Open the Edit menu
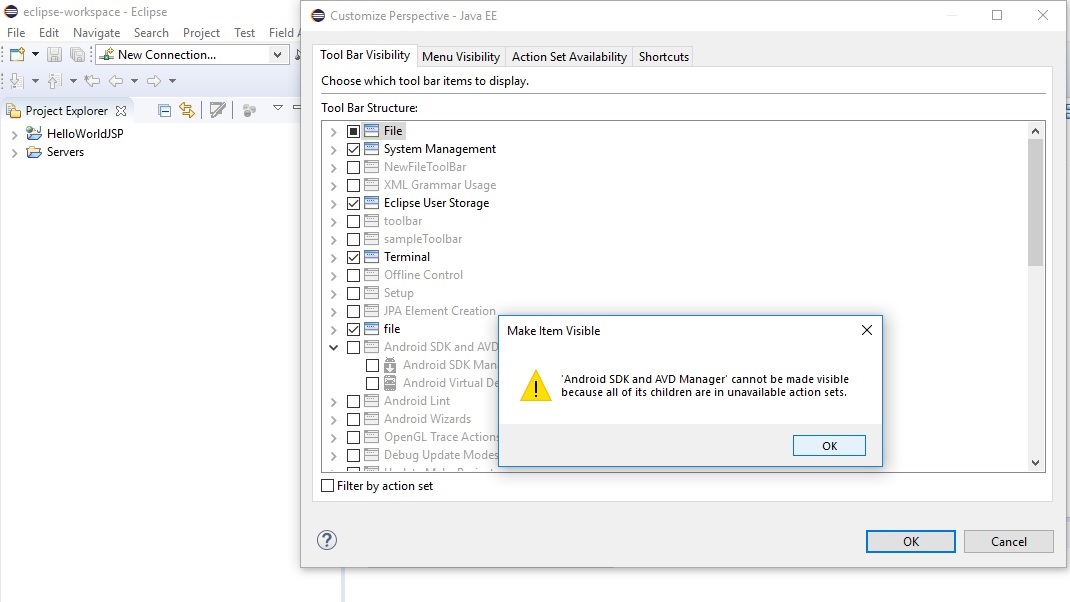The height and width of the screenshot is (602, 1070). click(49, 33)
